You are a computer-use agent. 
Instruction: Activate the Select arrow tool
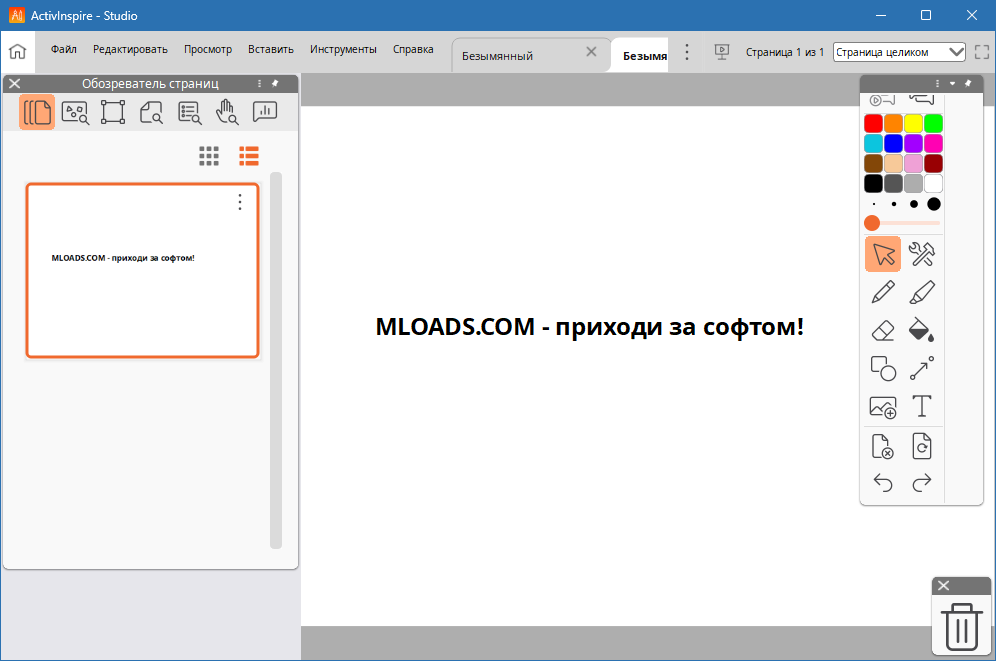(883, 254)
